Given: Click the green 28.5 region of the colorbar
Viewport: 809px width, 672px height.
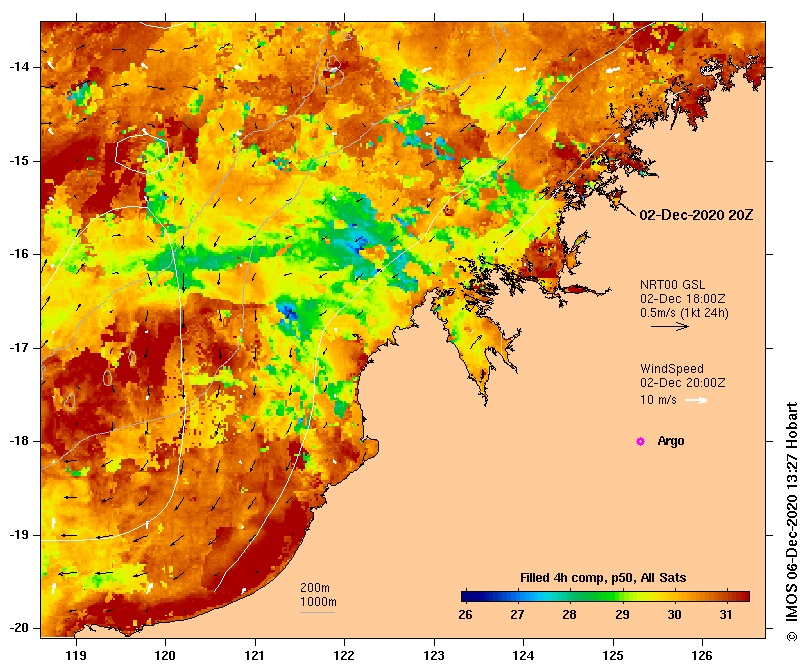Looking at the screenshot, I should coord(596,597).
